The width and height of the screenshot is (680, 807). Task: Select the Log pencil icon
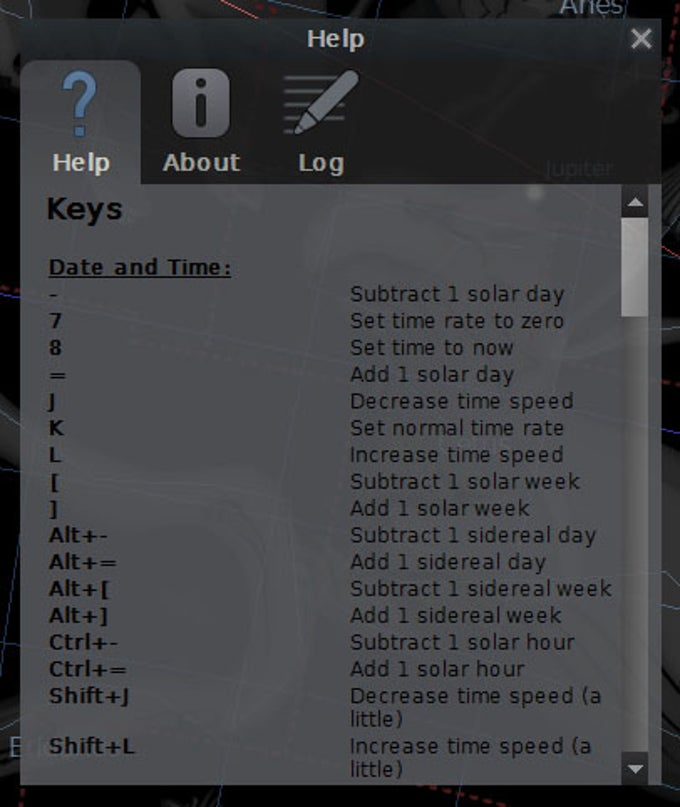point(320,102)
